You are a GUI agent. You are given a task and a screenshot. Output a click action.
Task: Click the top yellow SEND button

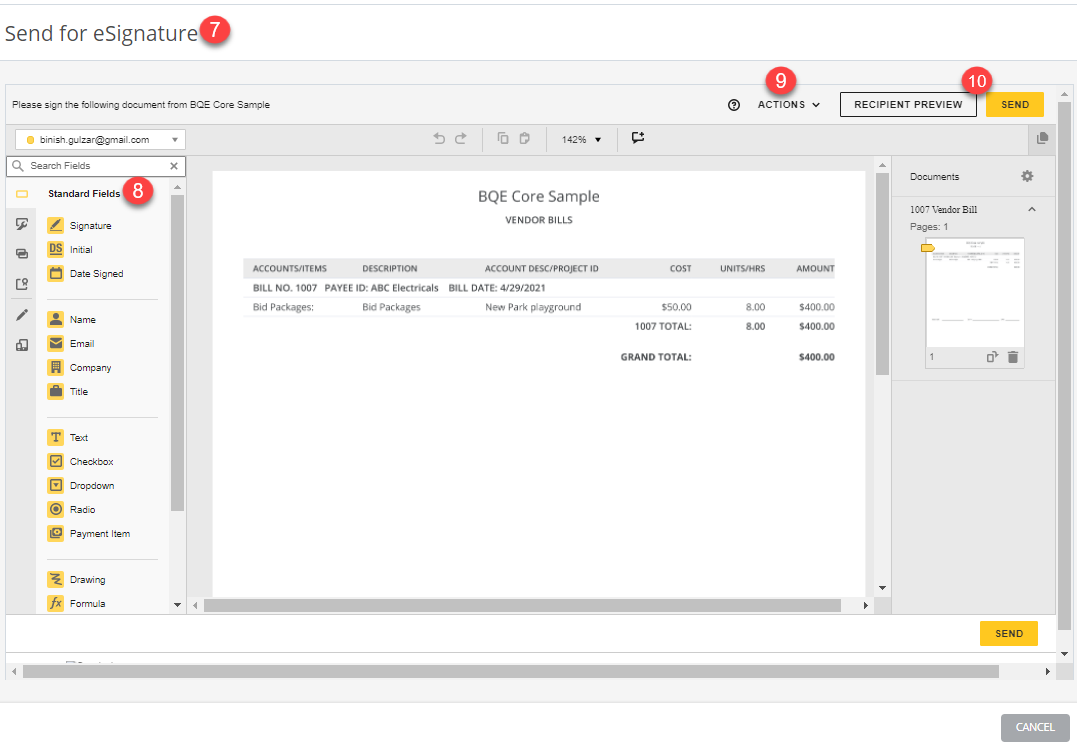1014,105
